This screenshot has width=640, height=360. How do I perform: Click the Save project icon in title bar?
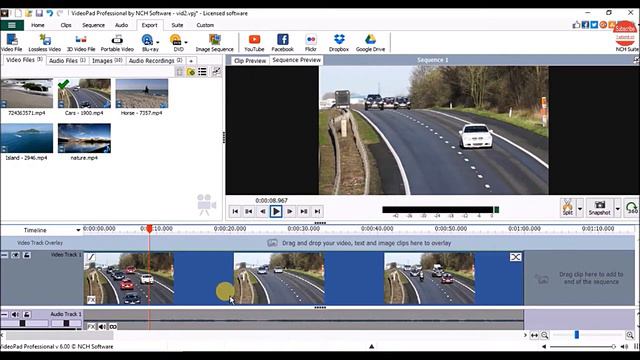[x=39, y=13]
